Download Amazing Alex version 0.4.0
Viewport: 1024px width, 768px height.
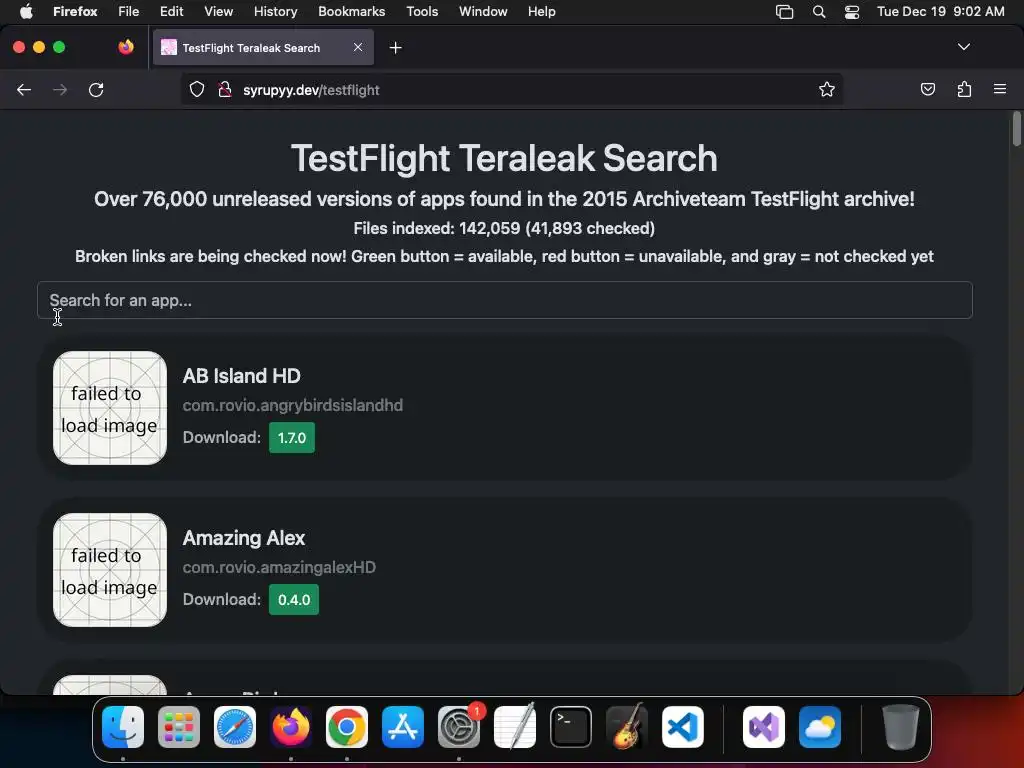coord(294,600)
